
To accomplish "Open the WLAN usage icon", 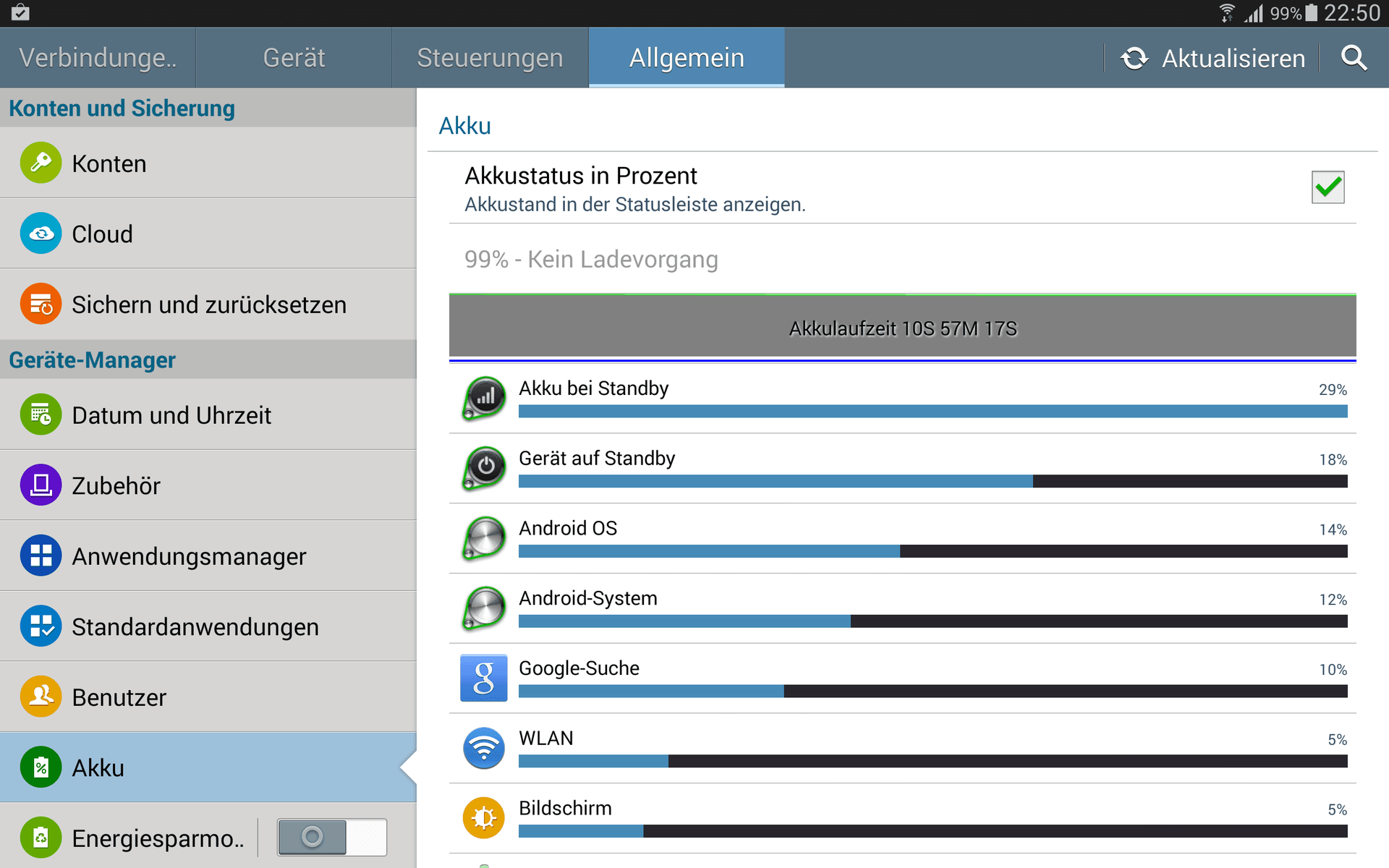I will [x=483, y=748].
